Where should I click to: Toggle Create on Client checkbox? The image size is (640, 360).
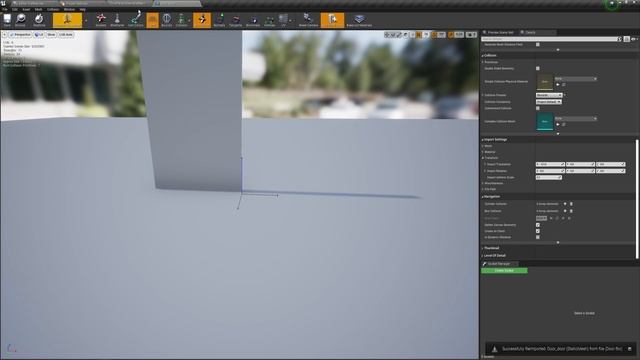coord(538,231)
